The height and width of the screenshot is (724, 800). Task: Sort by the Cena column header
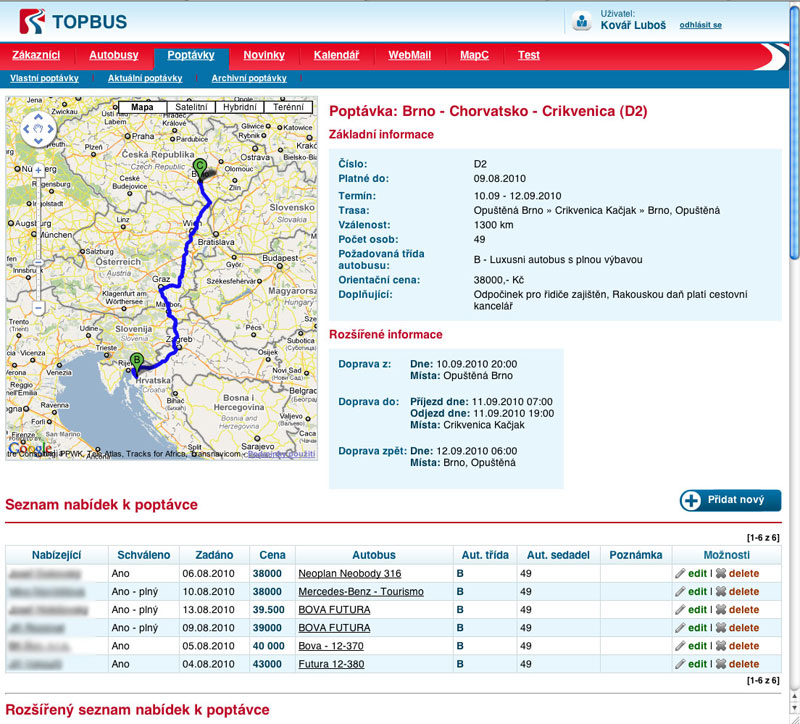coord(272,555)
